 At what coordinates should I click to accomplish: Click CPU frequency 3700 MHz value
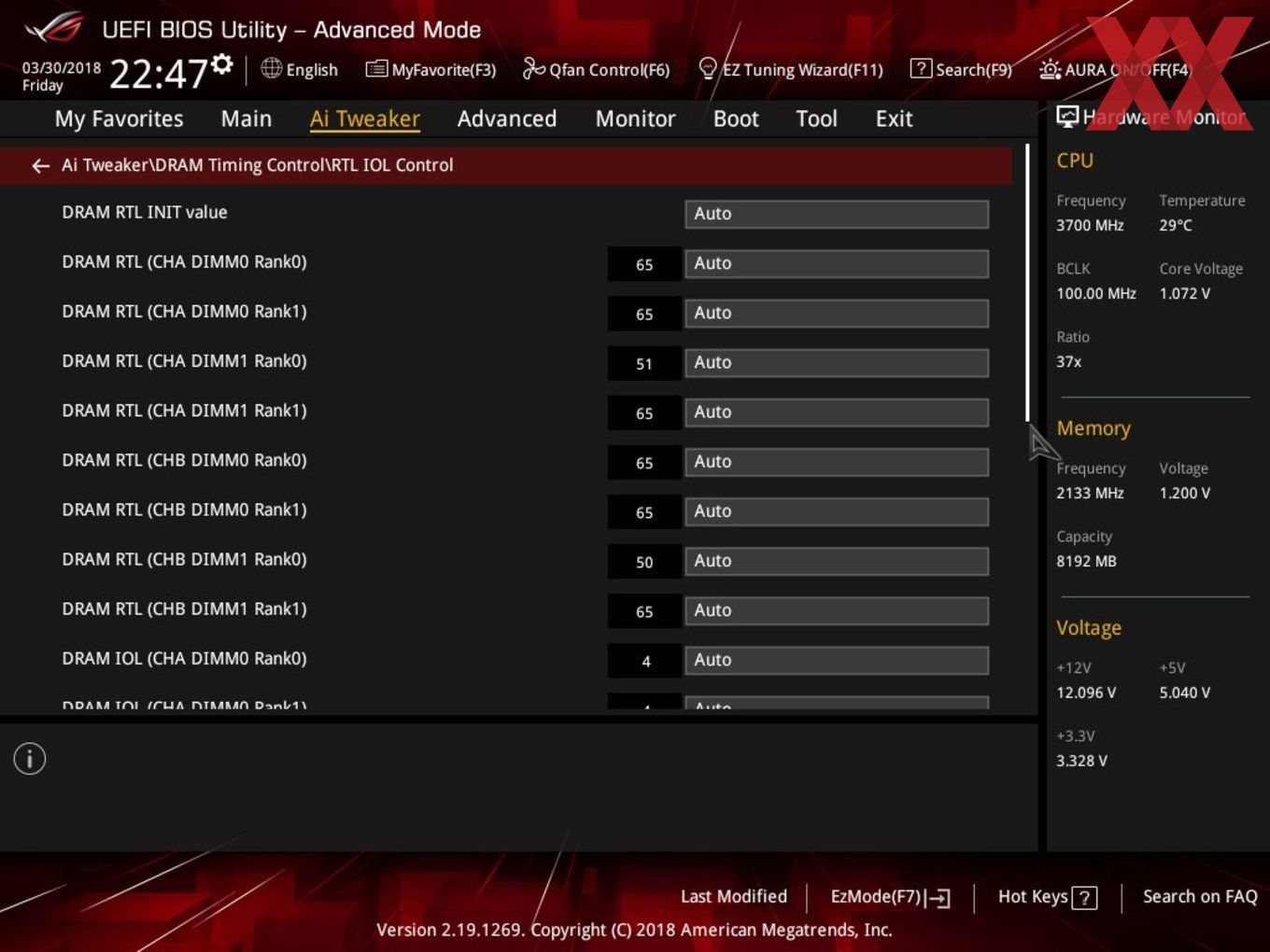pyautogui.click(x=1090, y=225)
